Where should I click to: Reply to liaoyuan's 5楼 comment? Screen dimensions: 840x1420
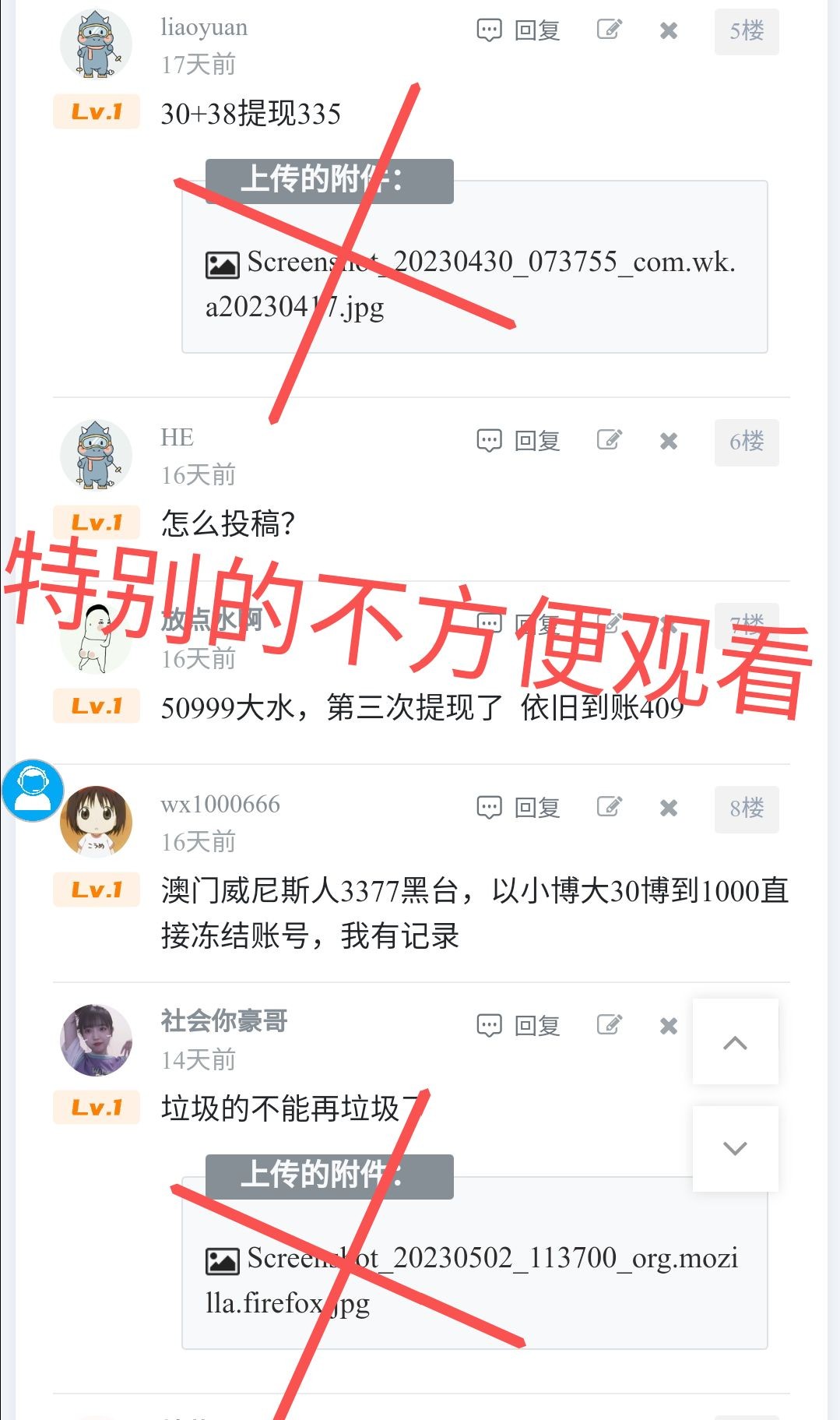click(518, 31)
